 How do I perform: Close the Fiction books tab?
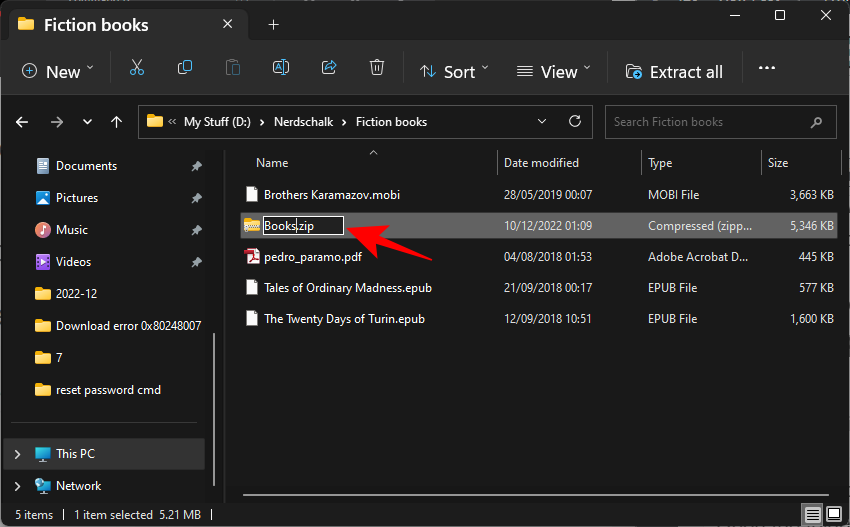click(228, 24)
